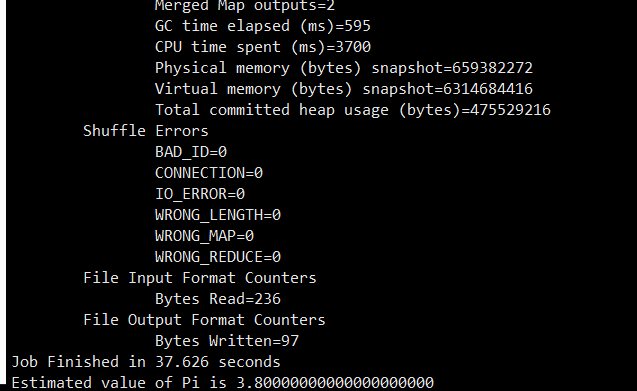637x391 pixels.
Task: Click the WRONG_LENGTH=0 counter line
Action: pyautogui.click(x=218, y=215)
